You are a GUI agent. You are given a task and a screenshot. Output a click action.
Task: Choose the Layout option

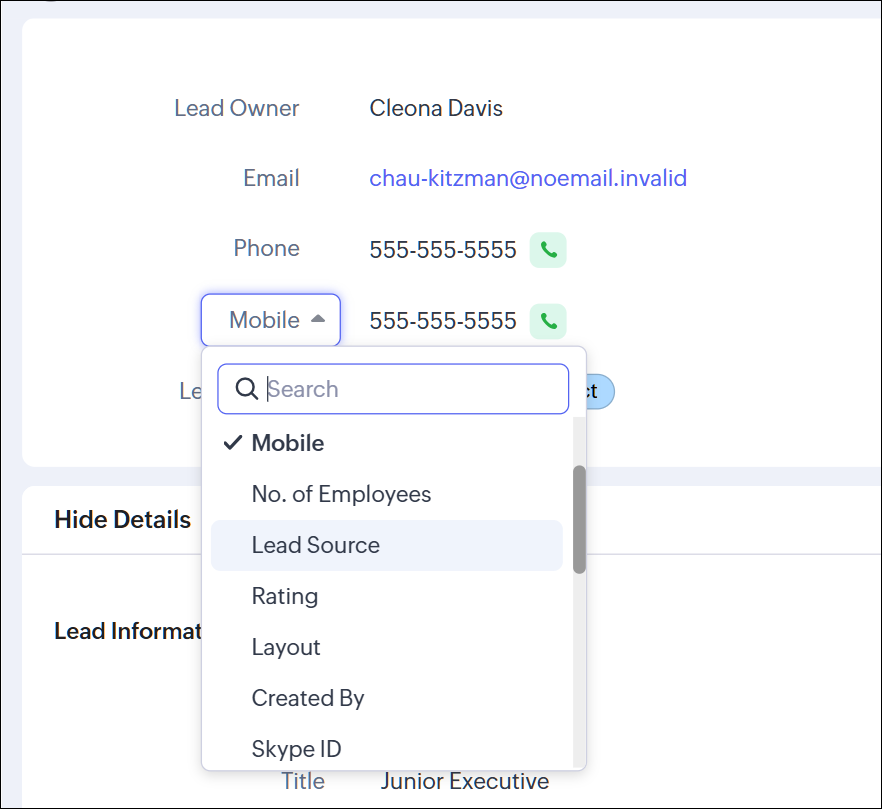(x=286, y=647)
